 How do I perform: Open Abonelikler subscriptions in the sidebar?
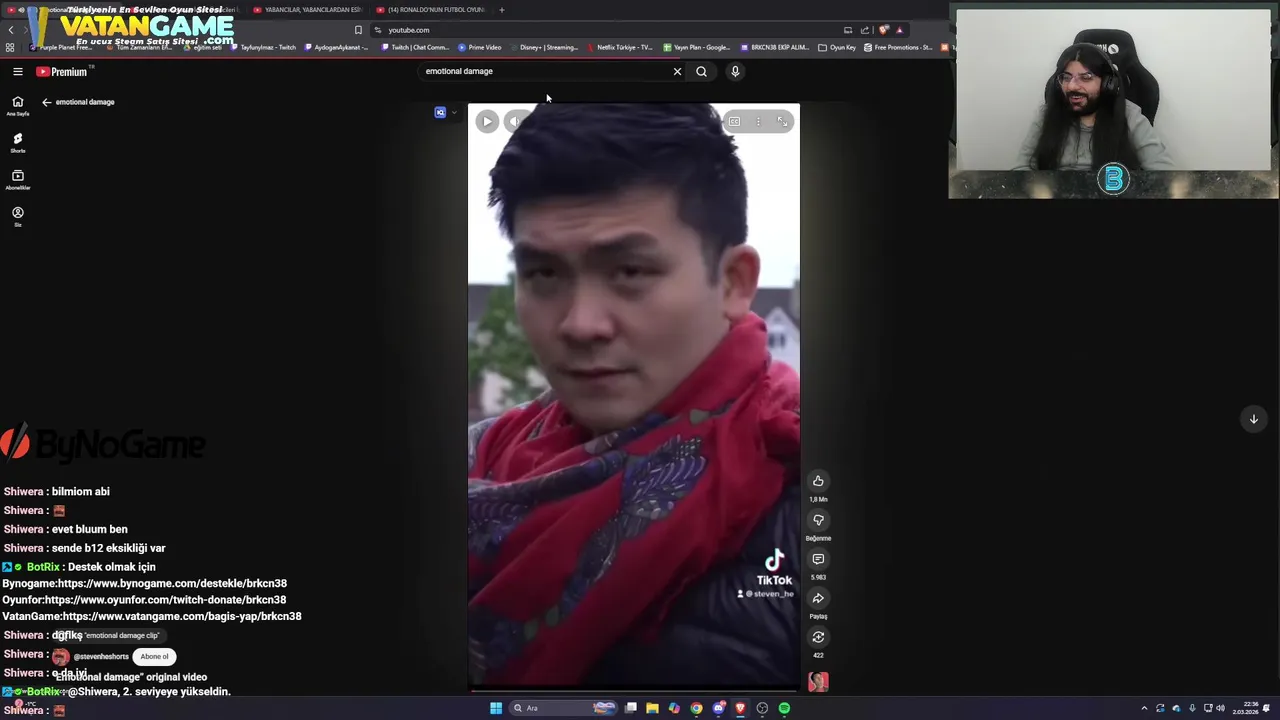coord(17,180)
